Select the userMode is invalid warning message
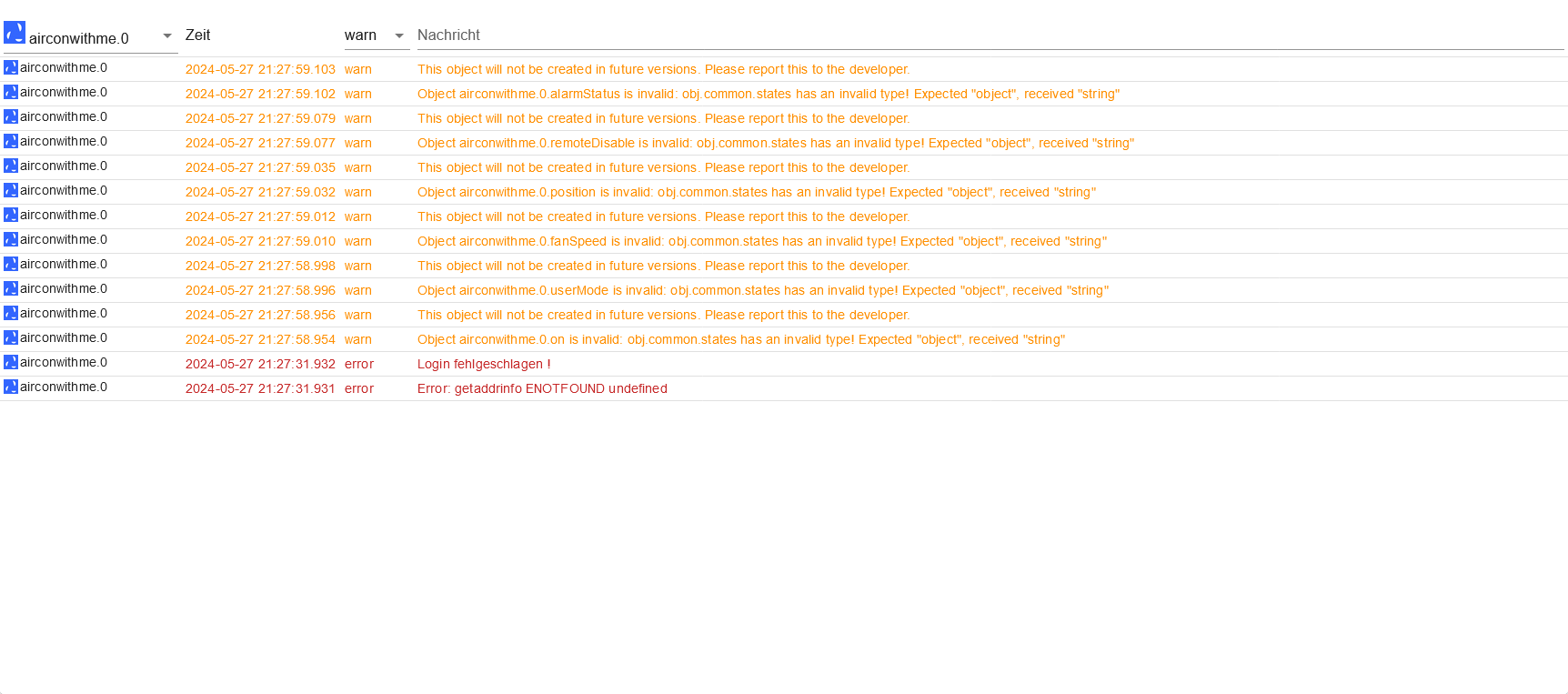 [x=763, y=290]
